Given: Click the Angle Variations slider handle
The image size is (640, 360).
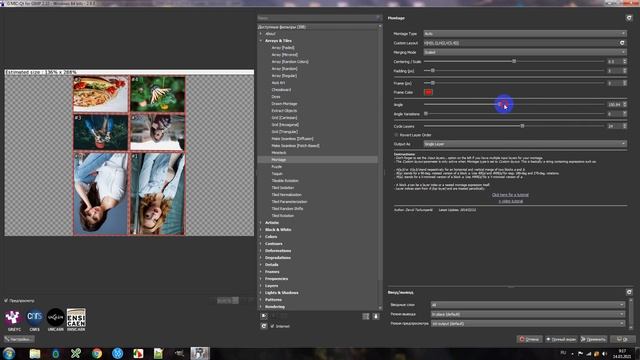Looking at the screenshot, I should coord(426,114).
